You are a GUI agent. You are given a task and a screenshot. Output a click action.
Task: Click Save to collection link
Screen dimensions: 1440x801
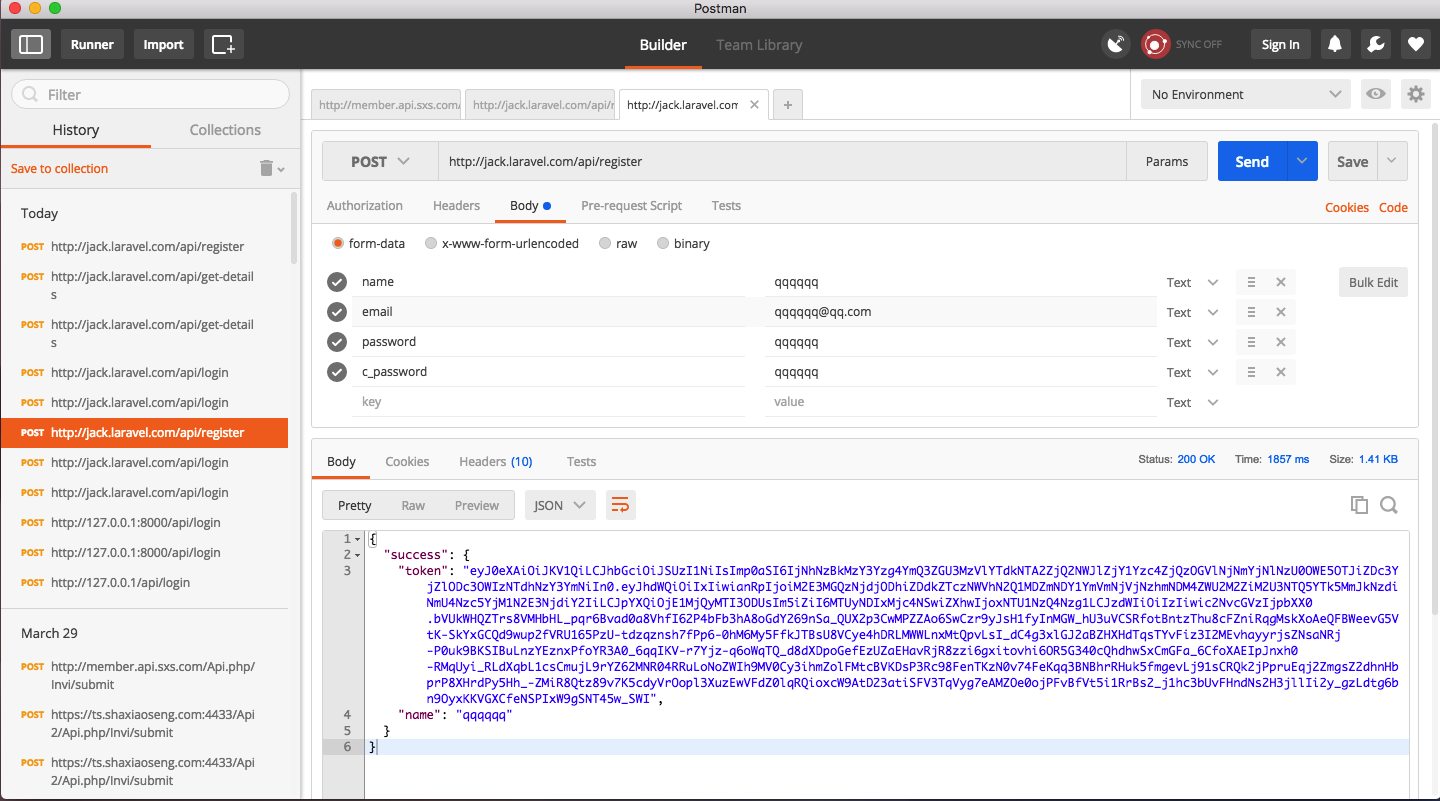pyautogui.click(x=59, y=168)
